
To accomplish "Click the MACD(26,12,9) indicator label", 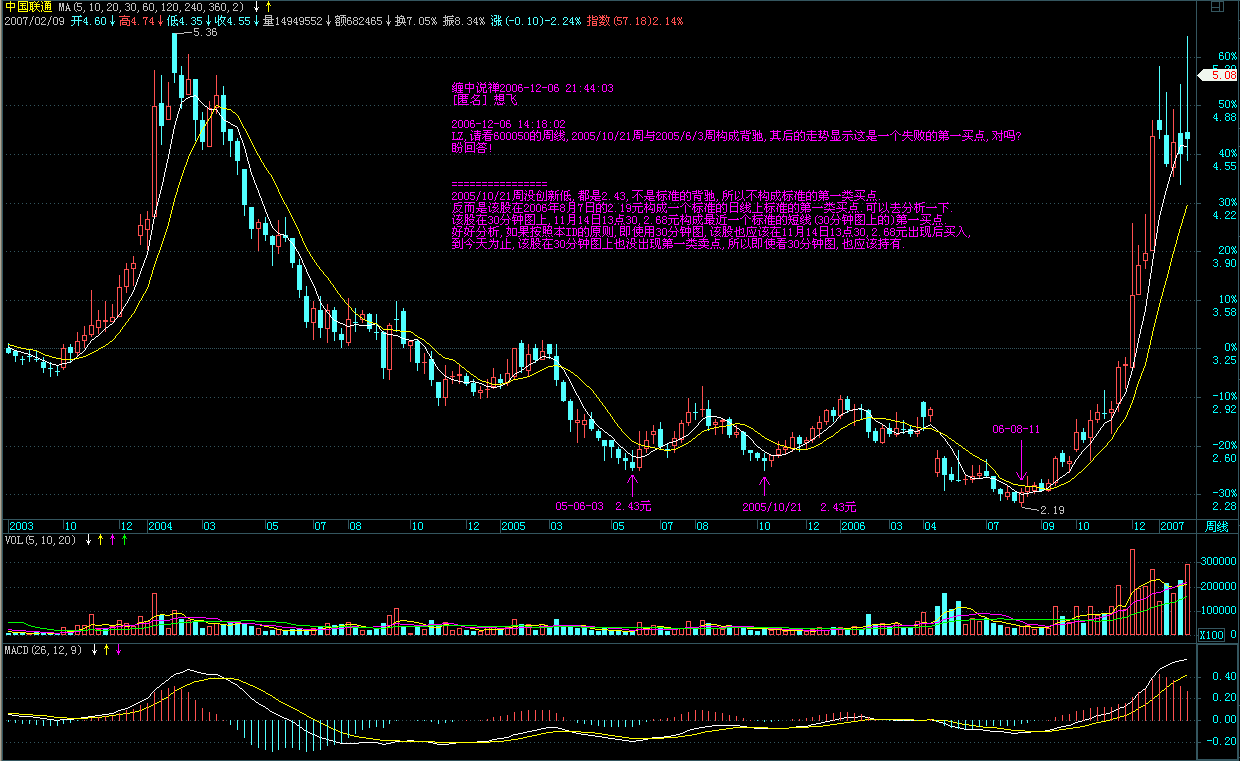I will [x=45, y=650].
